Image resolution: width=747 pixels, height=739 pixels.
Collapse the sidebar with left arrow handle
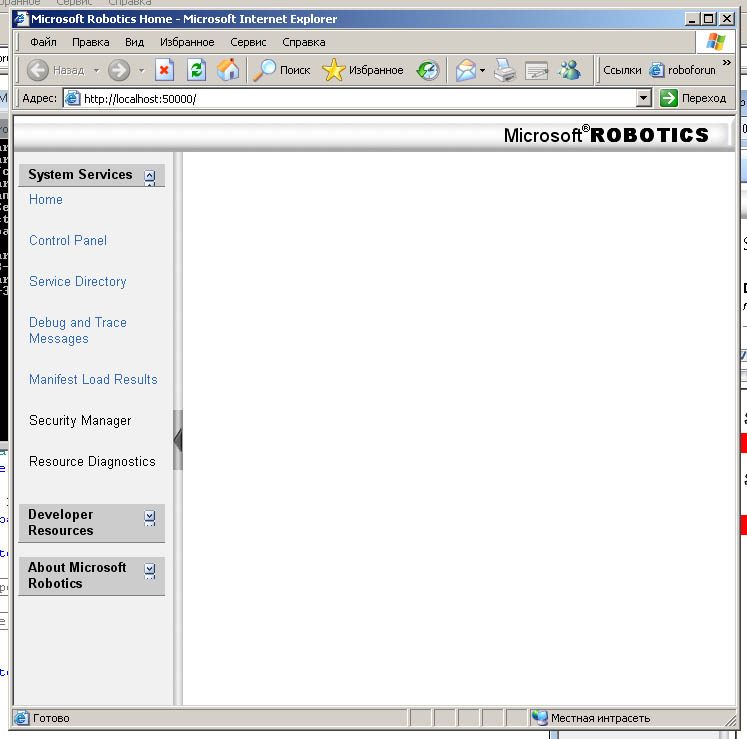click(x=178, y=440)
